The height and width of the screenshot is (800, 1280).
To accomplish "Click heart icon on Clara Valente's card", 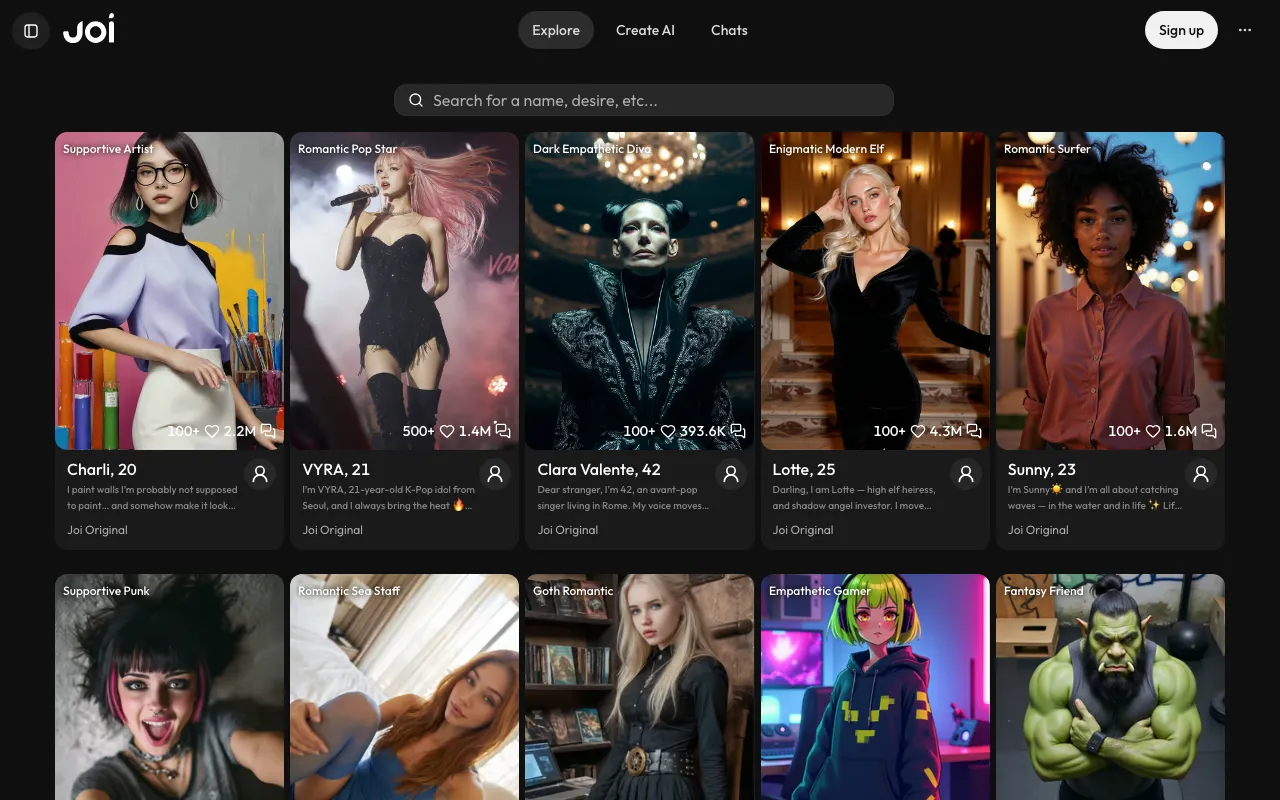I will tap(668, 431).
